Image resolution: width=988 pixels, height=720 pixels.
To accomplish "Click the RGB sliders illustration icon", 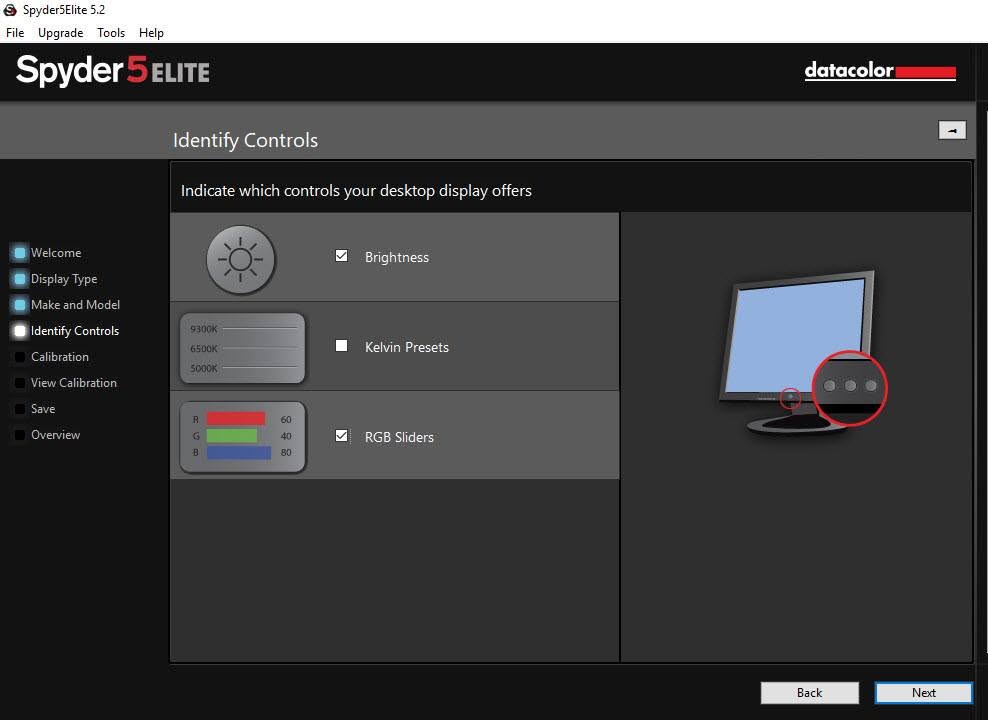I will (x=243, y=437).
